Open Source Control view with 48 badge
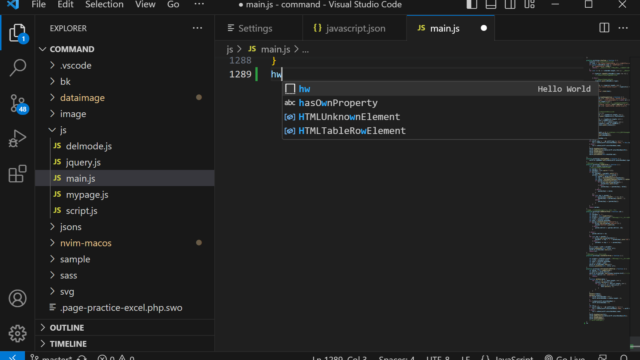The width and height of the screenshot is (640, 360). click(x=18, y=103)
